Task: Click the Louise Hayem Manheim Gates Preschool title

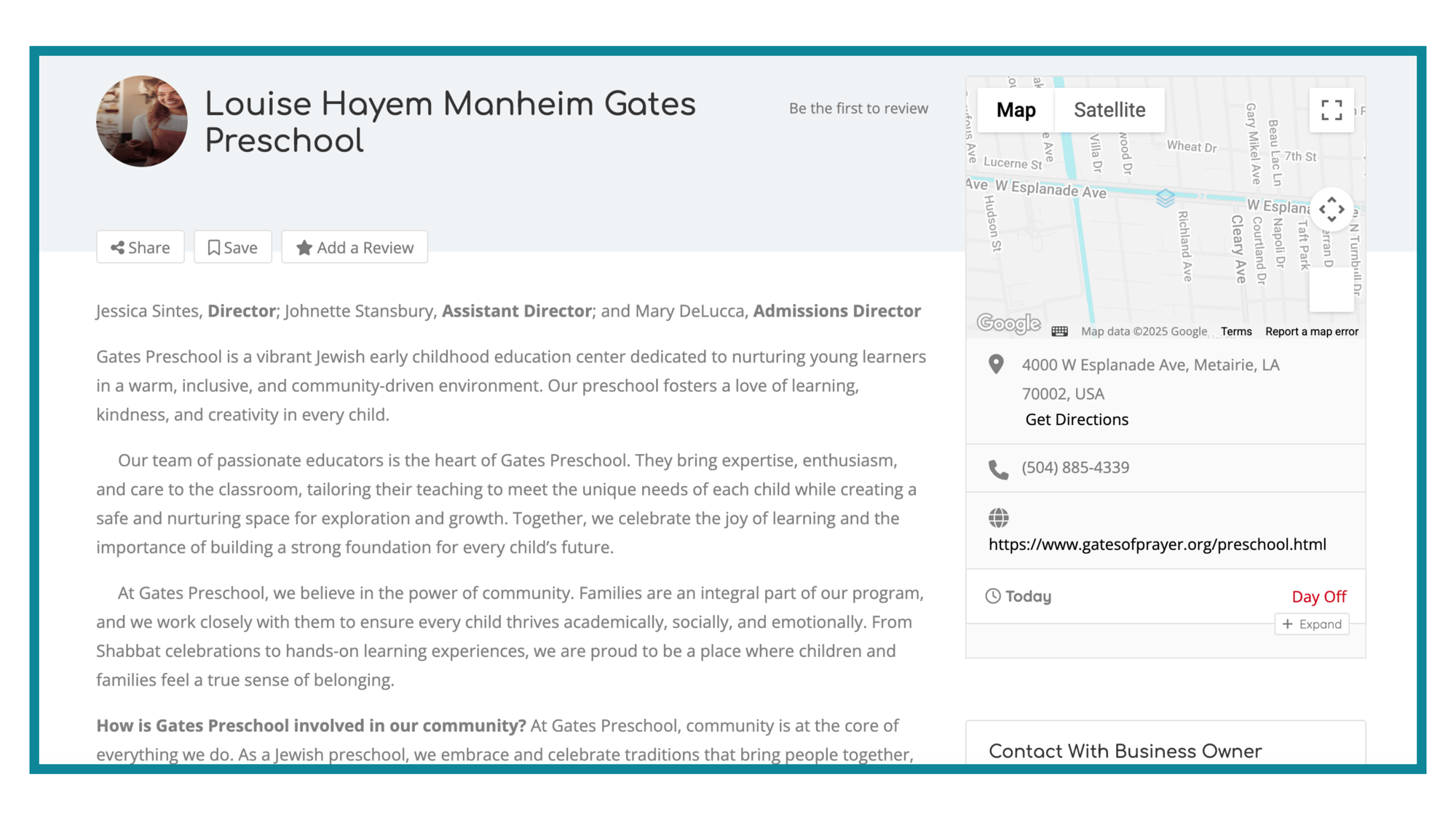Action: (x=450, y=122)
